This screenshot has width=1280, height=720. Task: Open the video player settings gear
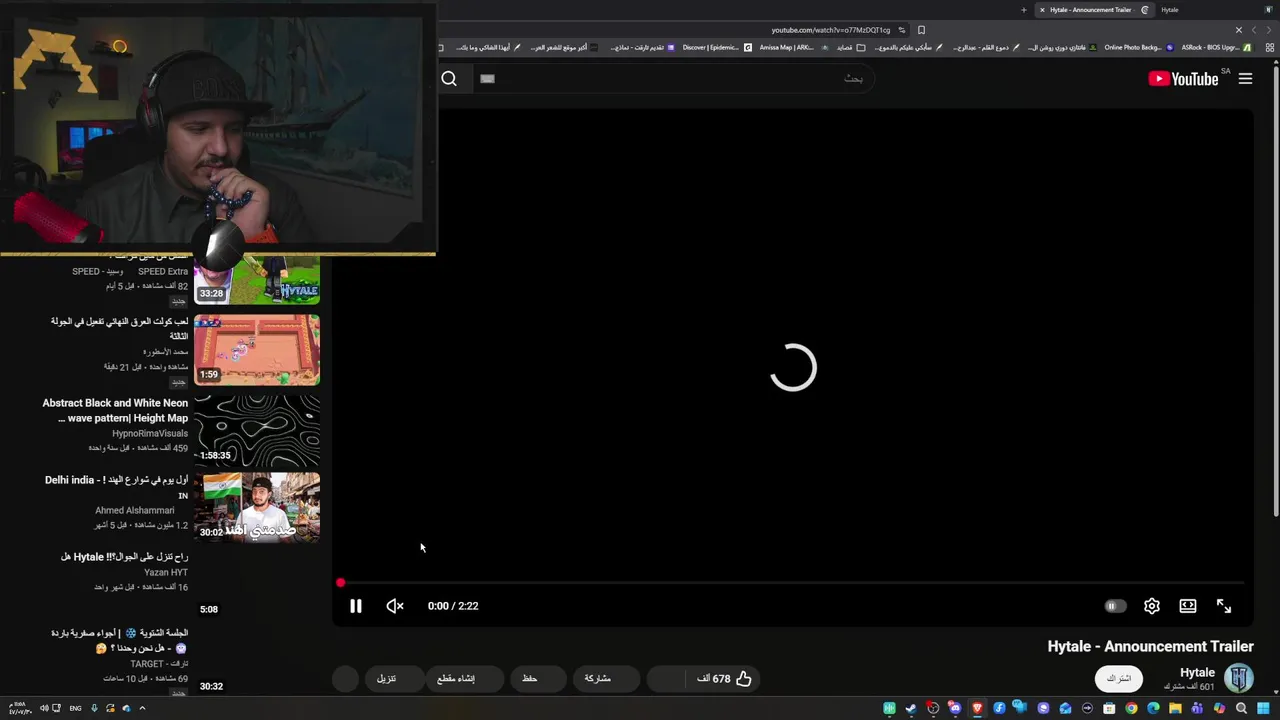pos(1152,606)
